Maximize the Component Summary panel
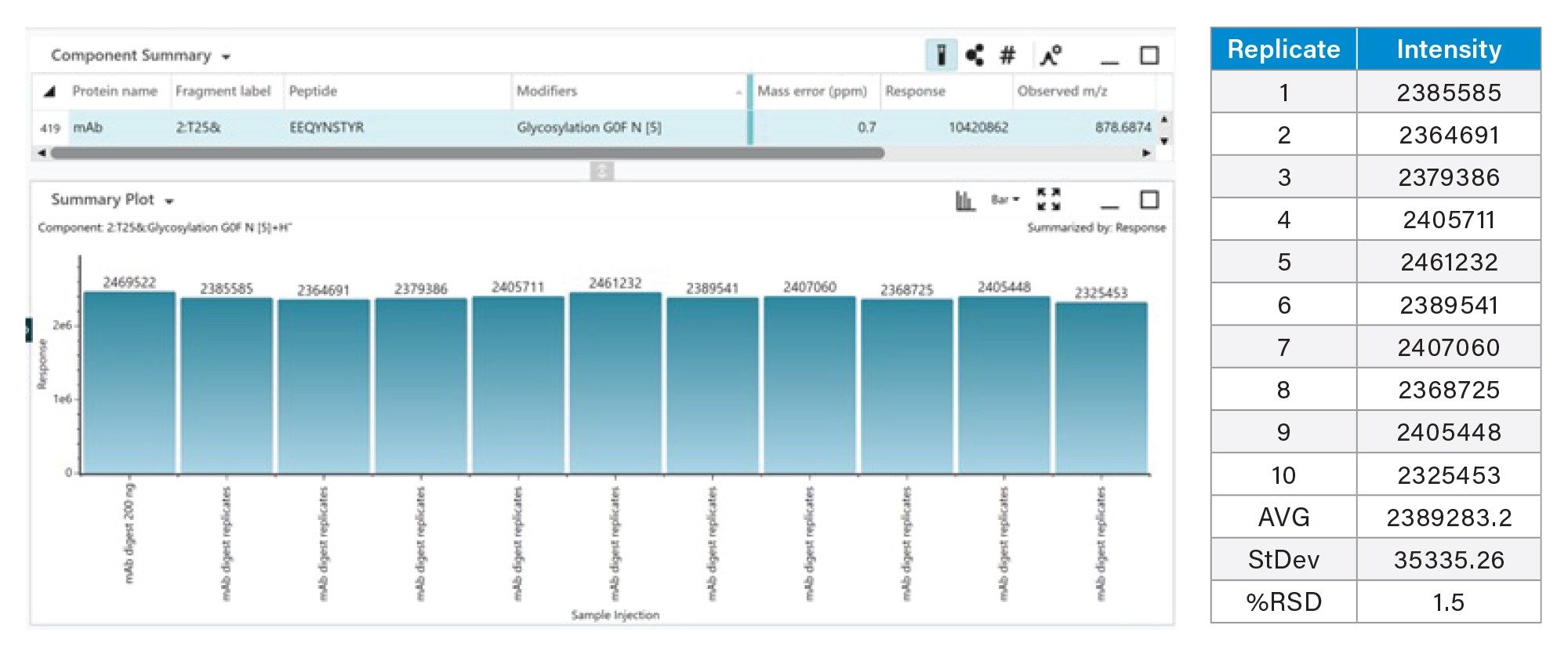1568x654 pixels. (x=1149, y=56)
